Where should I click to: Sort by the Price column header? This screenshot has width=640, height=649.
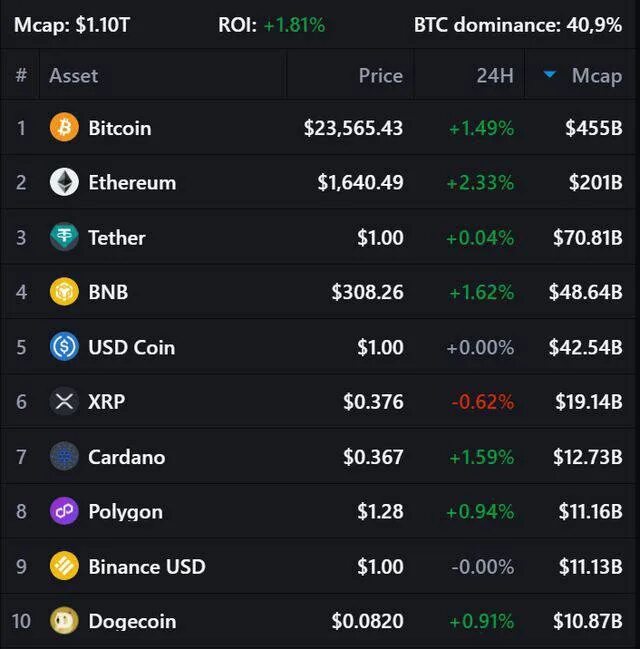(380, 76)
